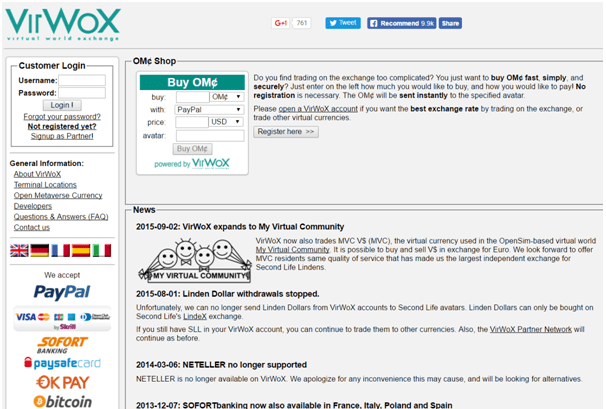Switch language to French flag
This screenshot has width=606, height=409.
point(61,251)
